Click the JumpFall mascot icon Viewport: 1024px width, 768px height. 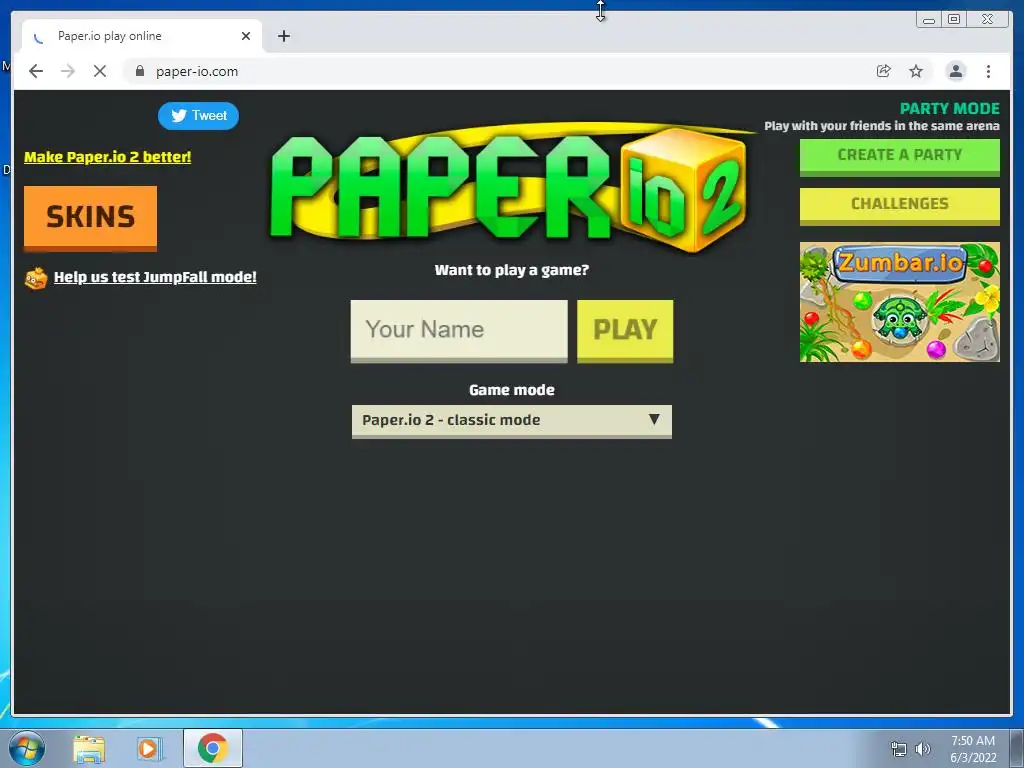pos(36,278)
